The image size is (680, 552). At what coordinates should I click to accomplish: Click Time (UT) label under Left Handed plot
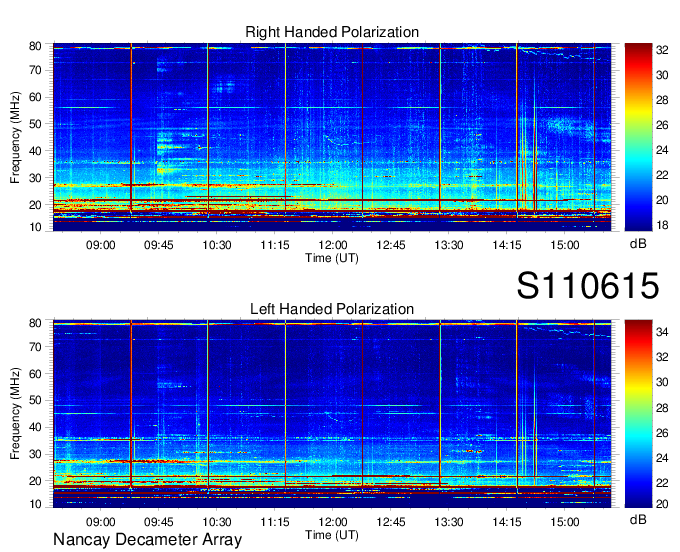(x=332, y=535)
